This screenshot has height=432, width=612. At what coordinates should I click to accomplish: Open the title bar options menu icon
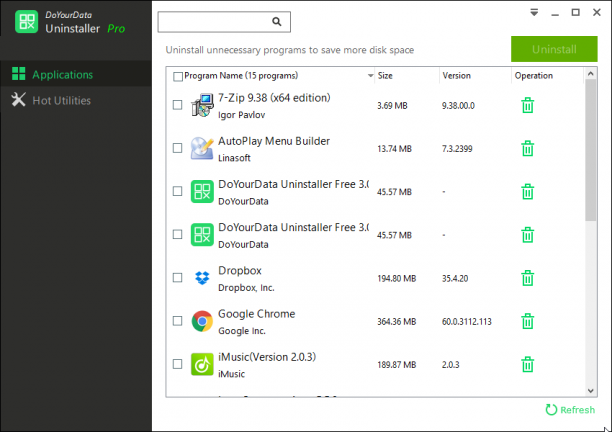(x=534, y=12)
